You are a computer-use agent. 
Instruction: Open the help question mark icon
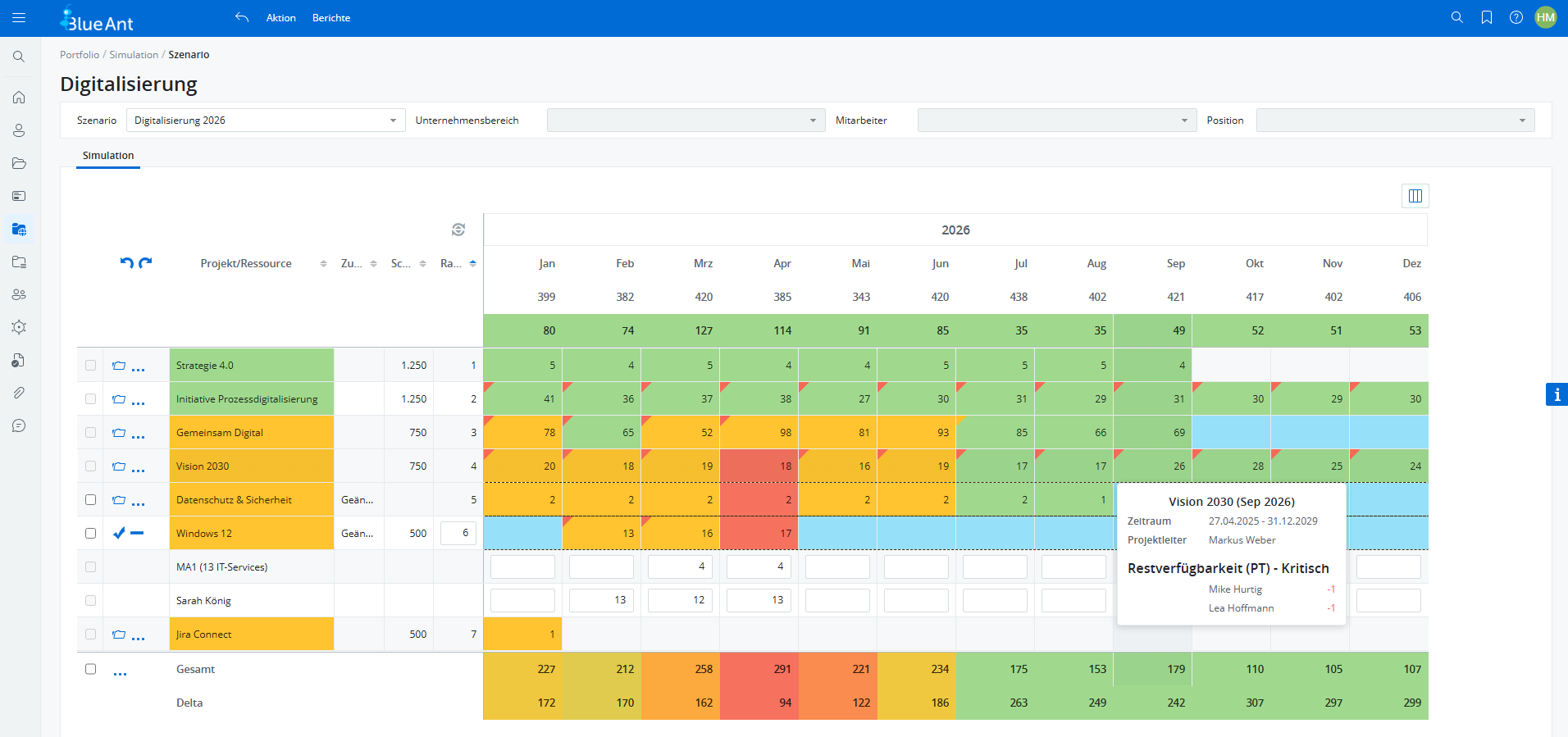[x=1516, y=18]
